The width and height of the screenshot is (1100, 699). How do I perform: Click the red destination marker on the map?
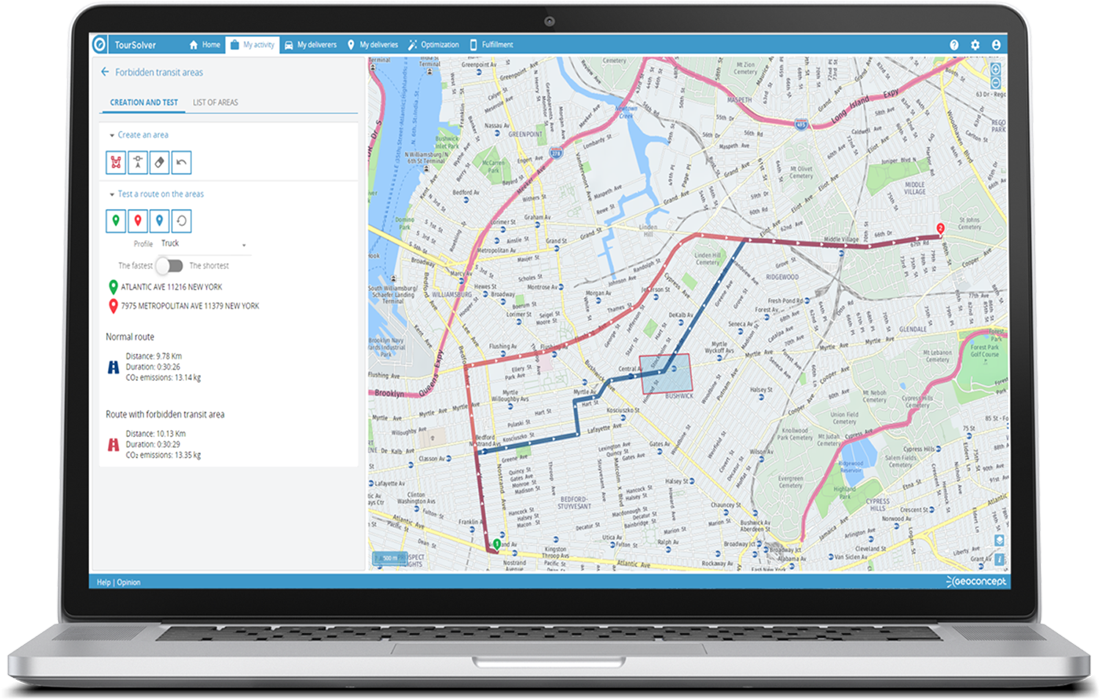(x=941, y=228)
